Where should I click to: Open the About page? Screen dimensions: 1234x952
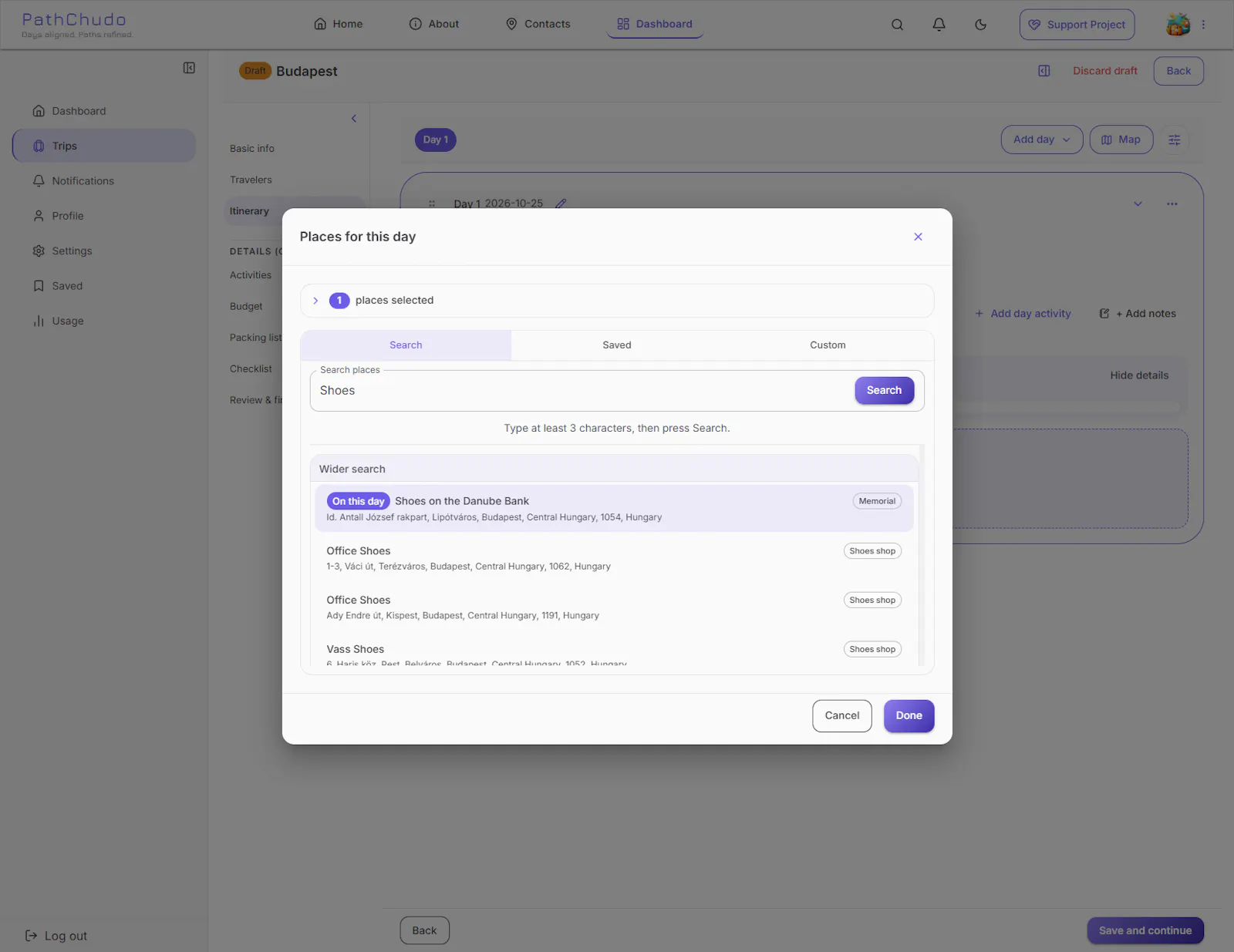[433, 25]
